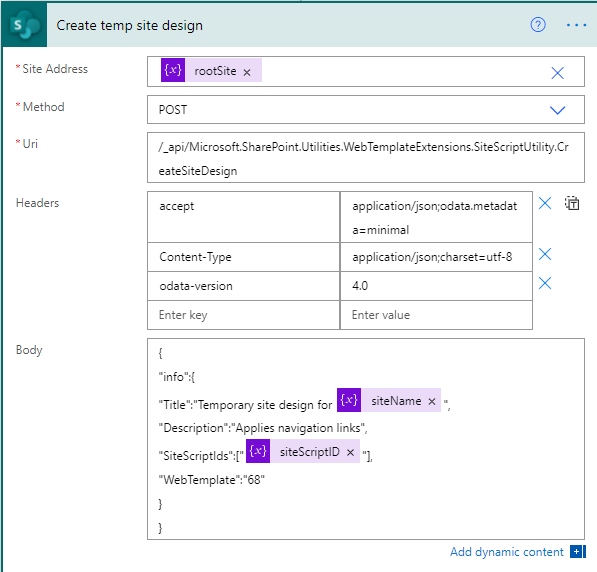Delete the accept header row
The image size is (597, 572).
545,203
